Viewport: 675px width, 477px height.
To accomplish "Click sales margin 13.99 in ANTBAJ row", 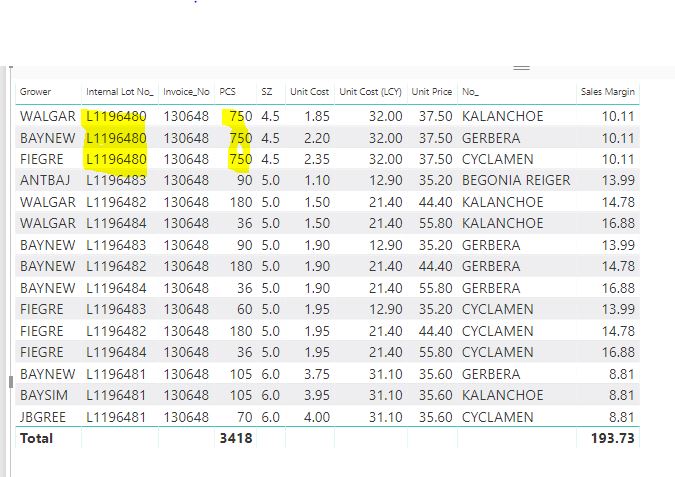I will point(618,180).
